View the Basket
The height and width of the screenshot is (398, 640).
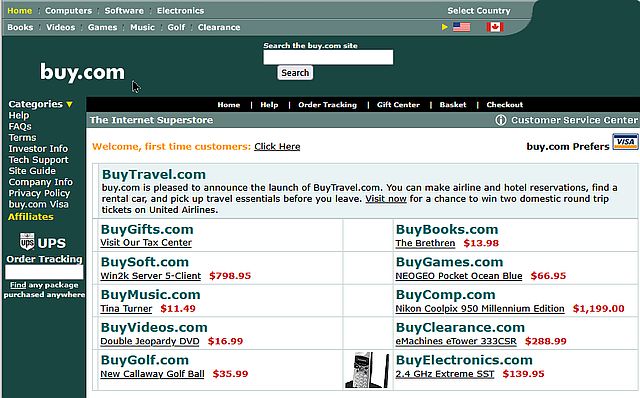tap(453, 105)
